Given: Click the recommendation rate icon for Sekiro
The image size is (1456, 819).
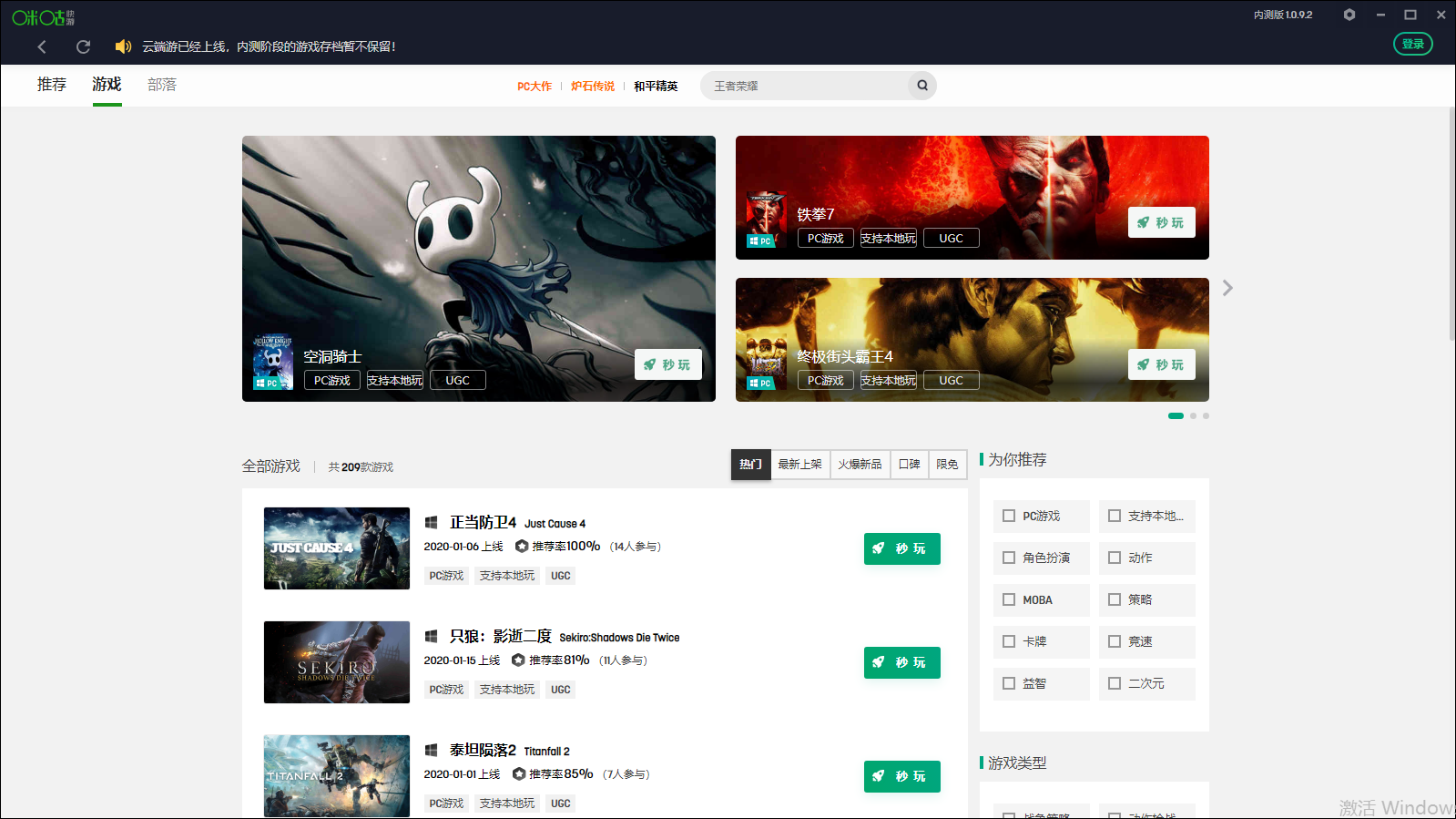Looking at the screenshot, I should click(518, 660).
